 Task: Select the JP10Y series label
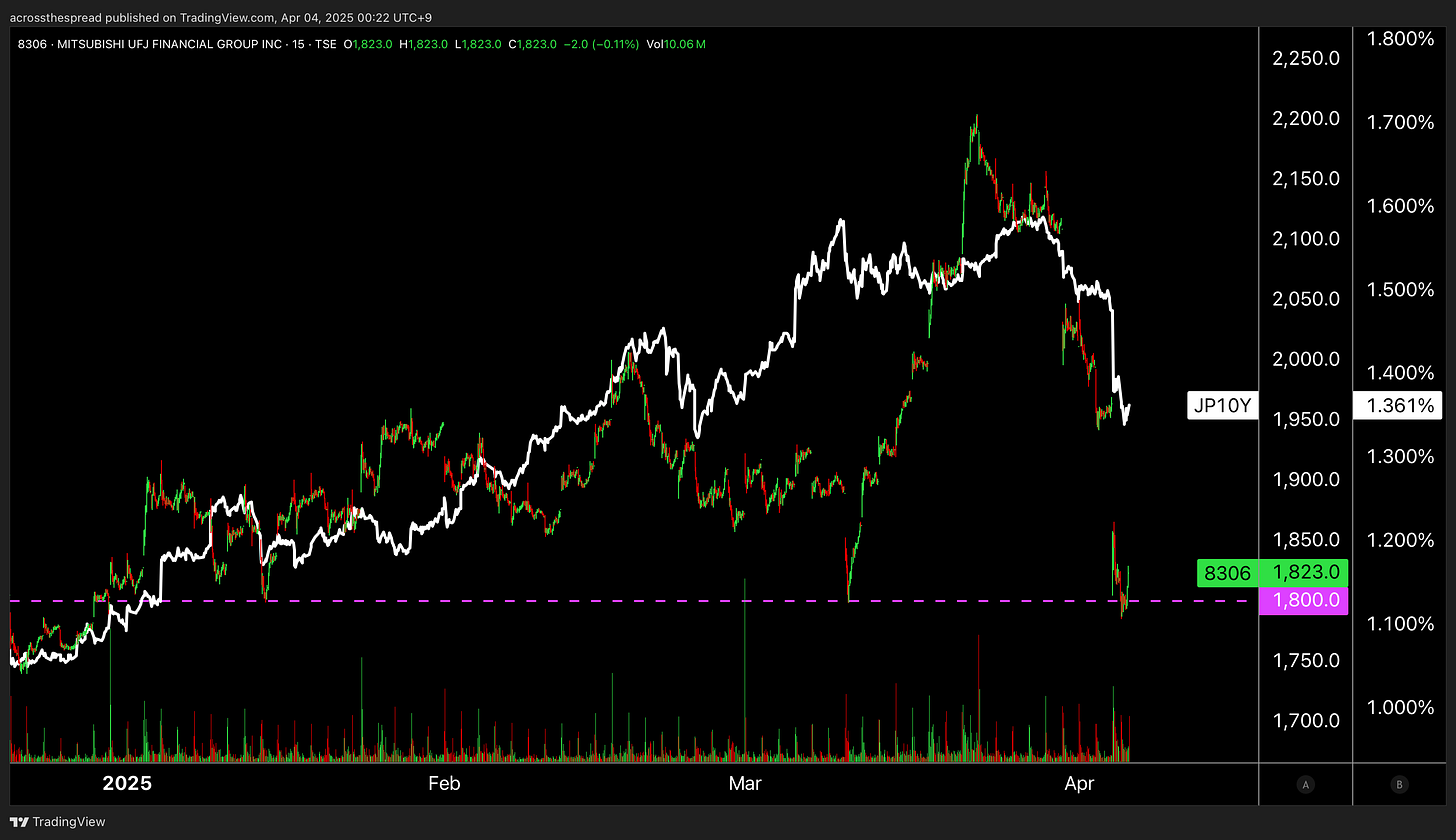click(1222, 405)
